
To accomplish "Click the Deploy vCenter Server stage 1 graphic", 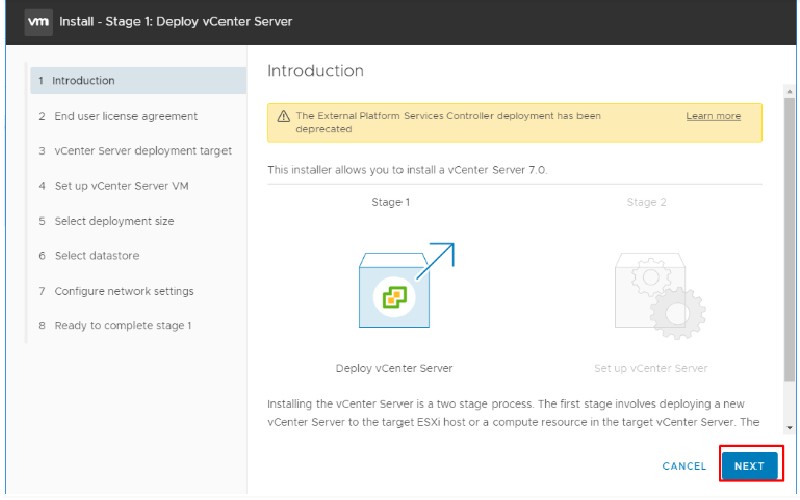I will pos(406,286).
